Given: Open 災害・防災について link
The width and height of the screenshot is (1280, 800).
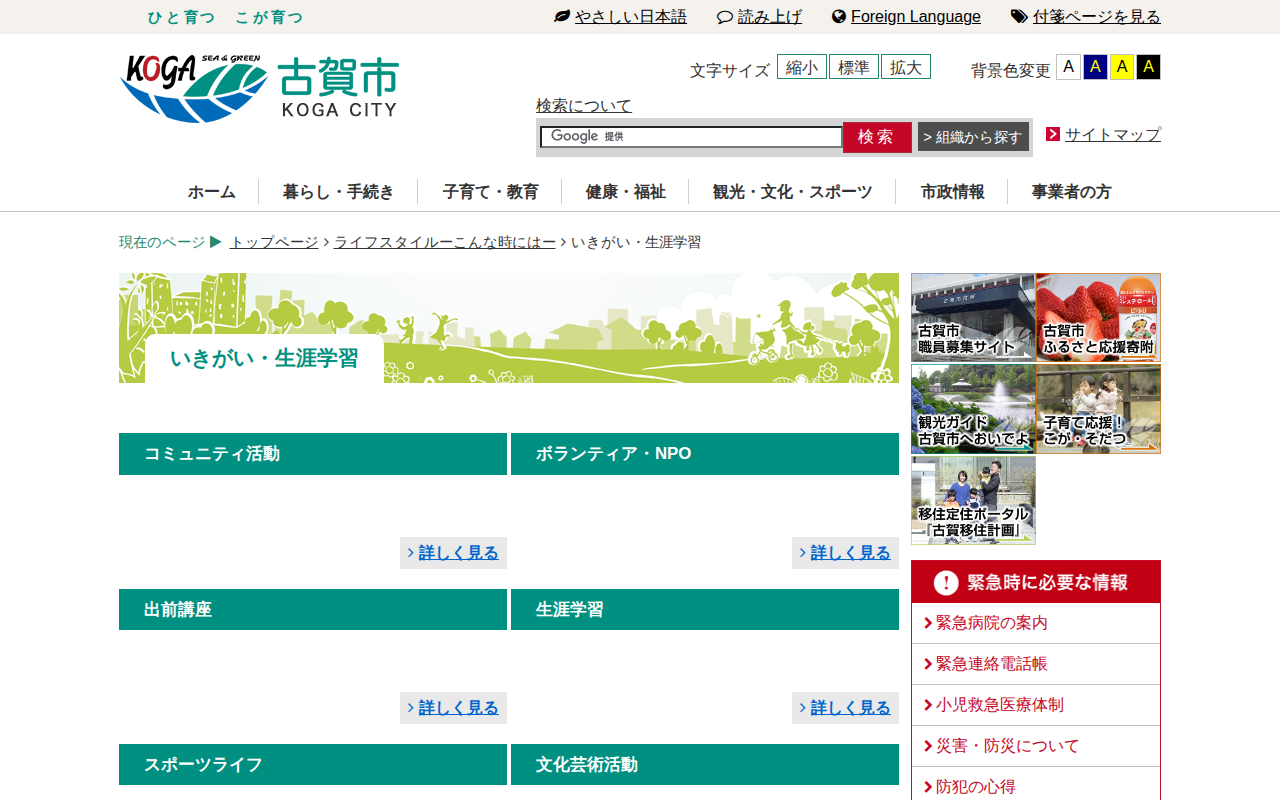Looking at the screenshot, I should point(1008,746).
